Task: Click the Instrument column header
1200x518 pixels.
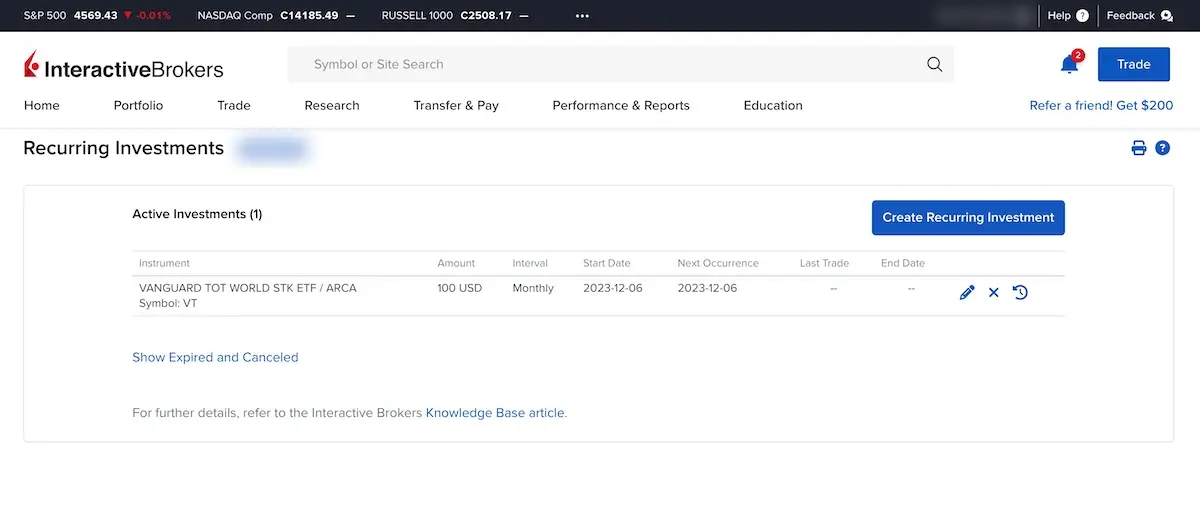Action: tap(164, 263)
